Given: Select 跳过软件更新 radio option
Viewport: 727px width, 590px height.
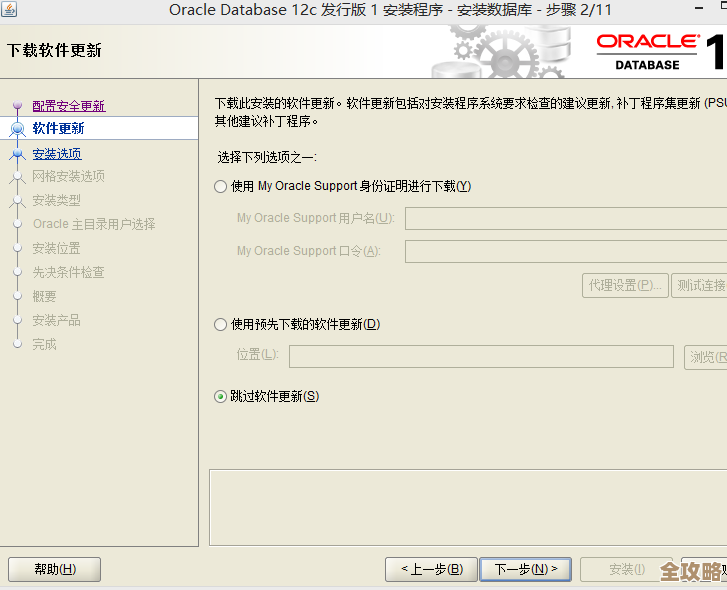Looking at the screenshot, I should coord(220,397).
